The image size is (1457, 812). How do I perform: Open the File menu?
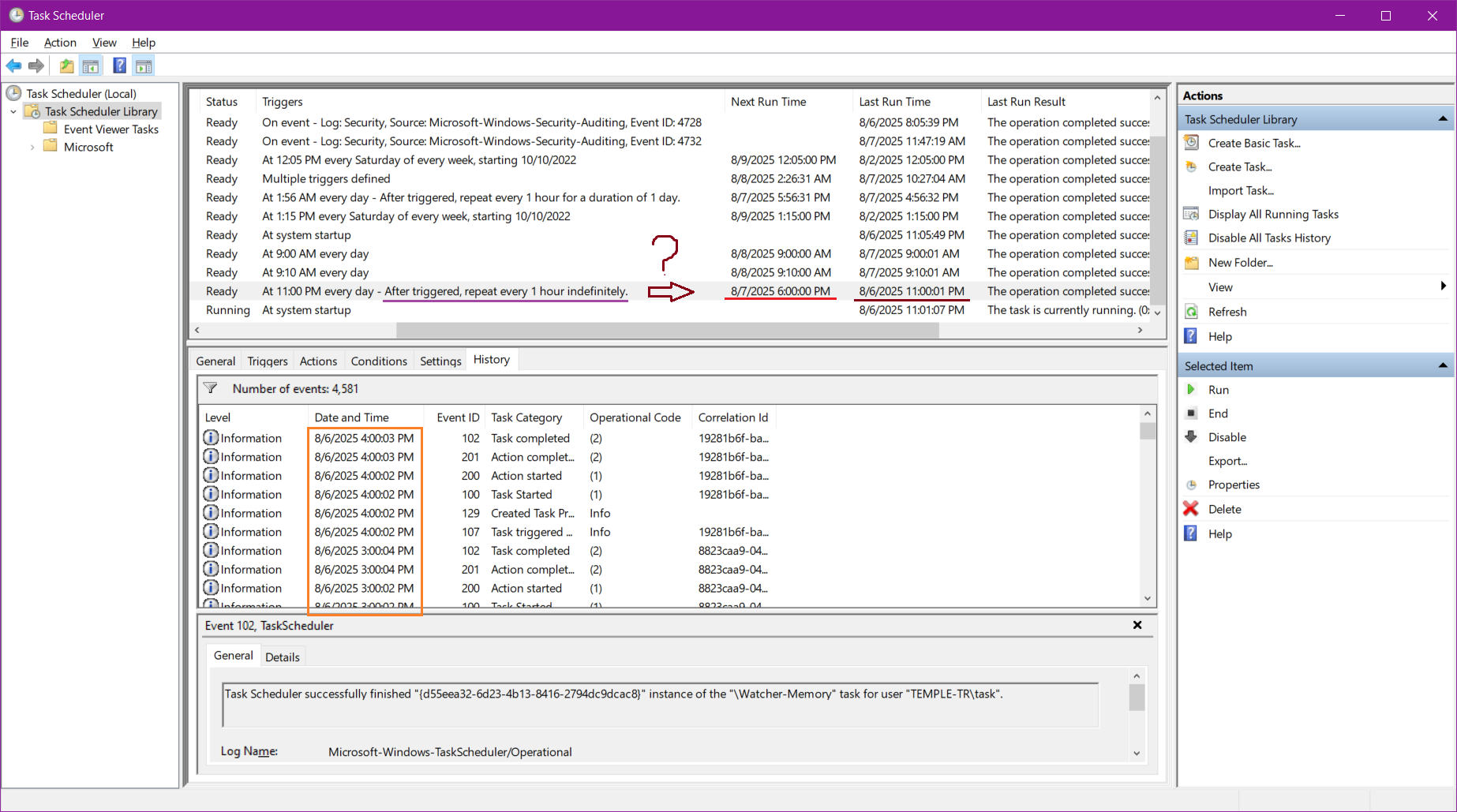[x=20, y=43]
